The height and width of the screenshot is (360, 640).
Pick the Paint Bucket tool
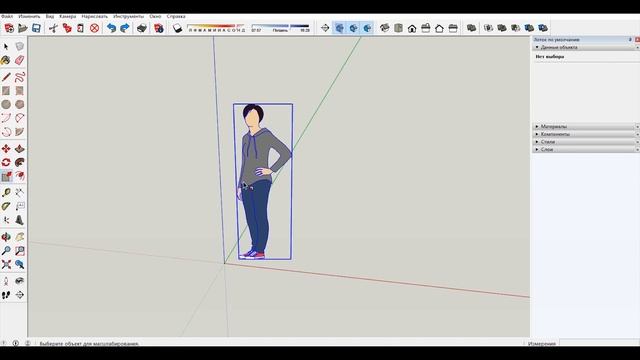[6, 60]
